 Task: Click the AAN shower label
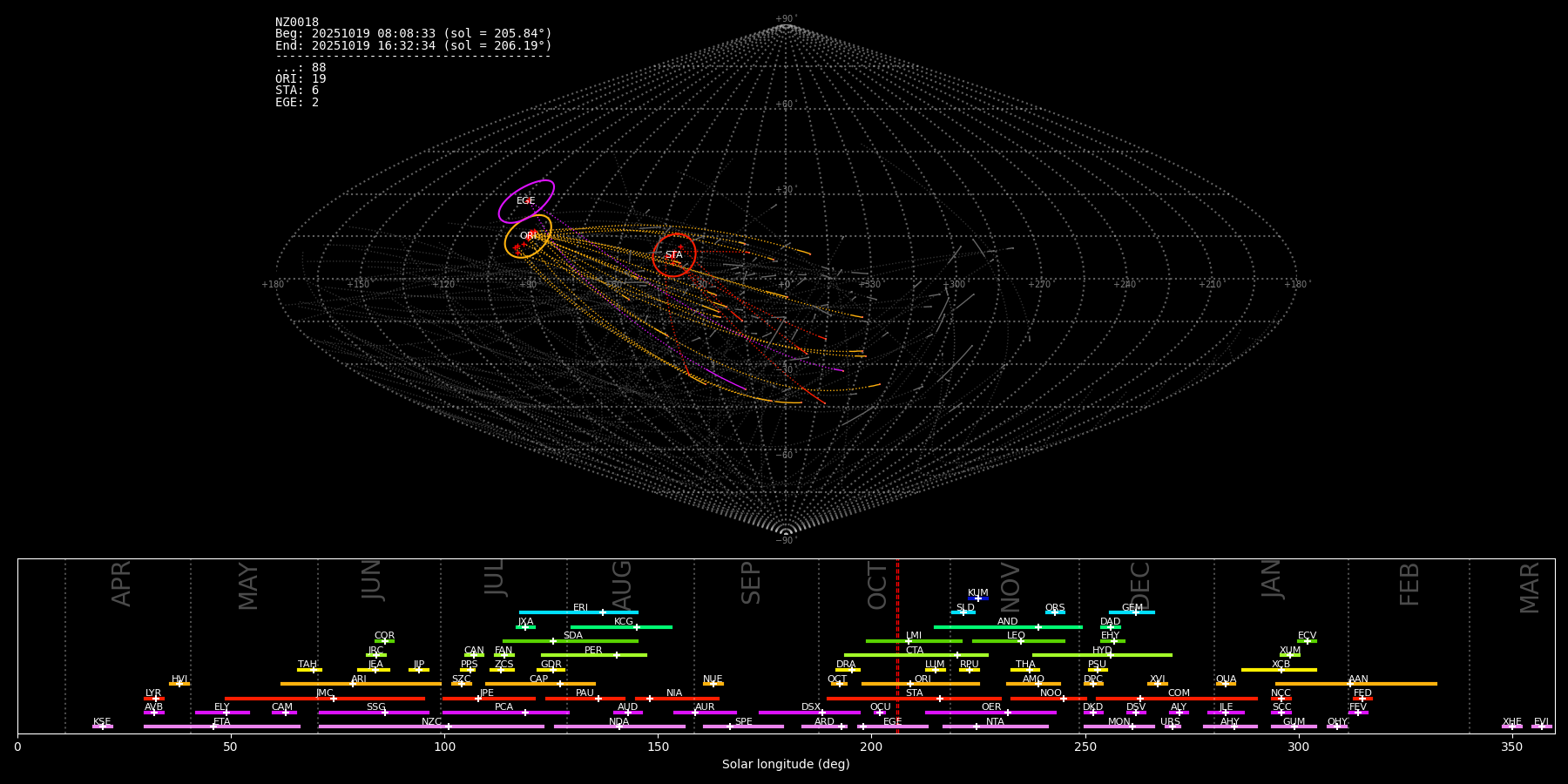pyautogui.click(x=1358, y=679)
